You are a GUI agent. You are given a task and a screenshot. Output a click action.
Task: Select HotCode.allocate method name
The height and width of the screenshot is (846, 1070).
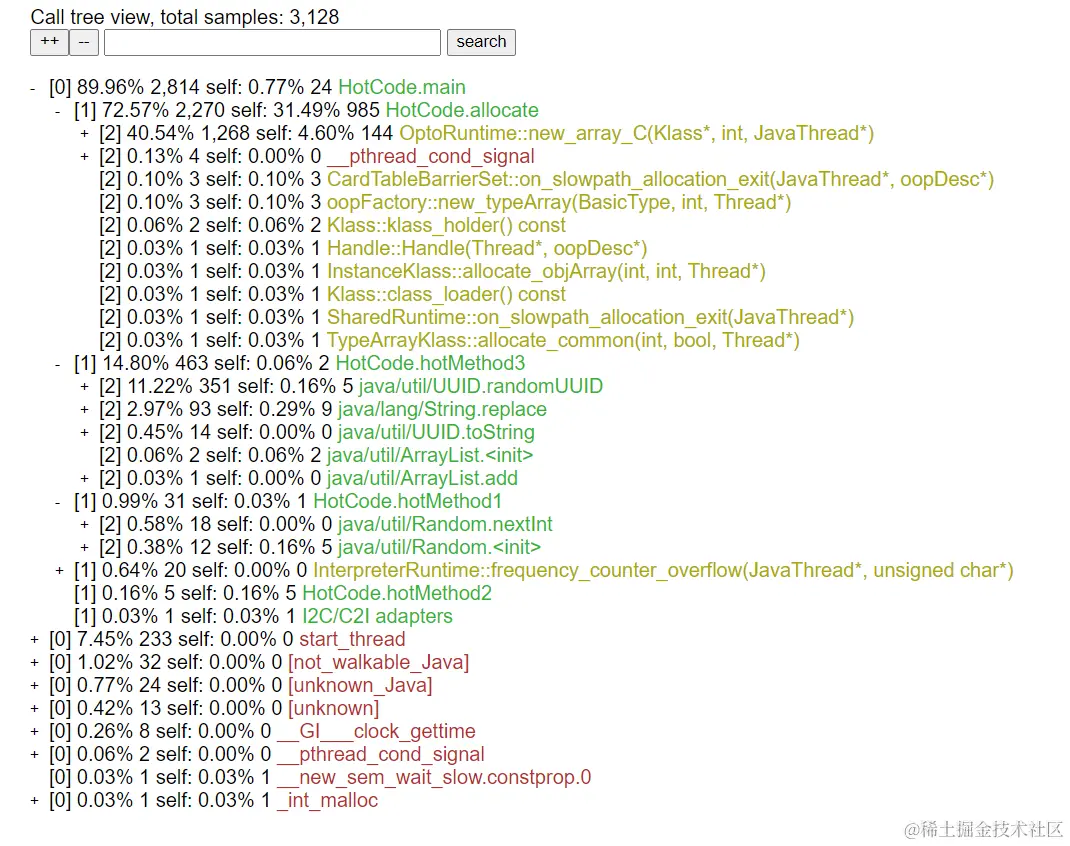tap(462, 111)
